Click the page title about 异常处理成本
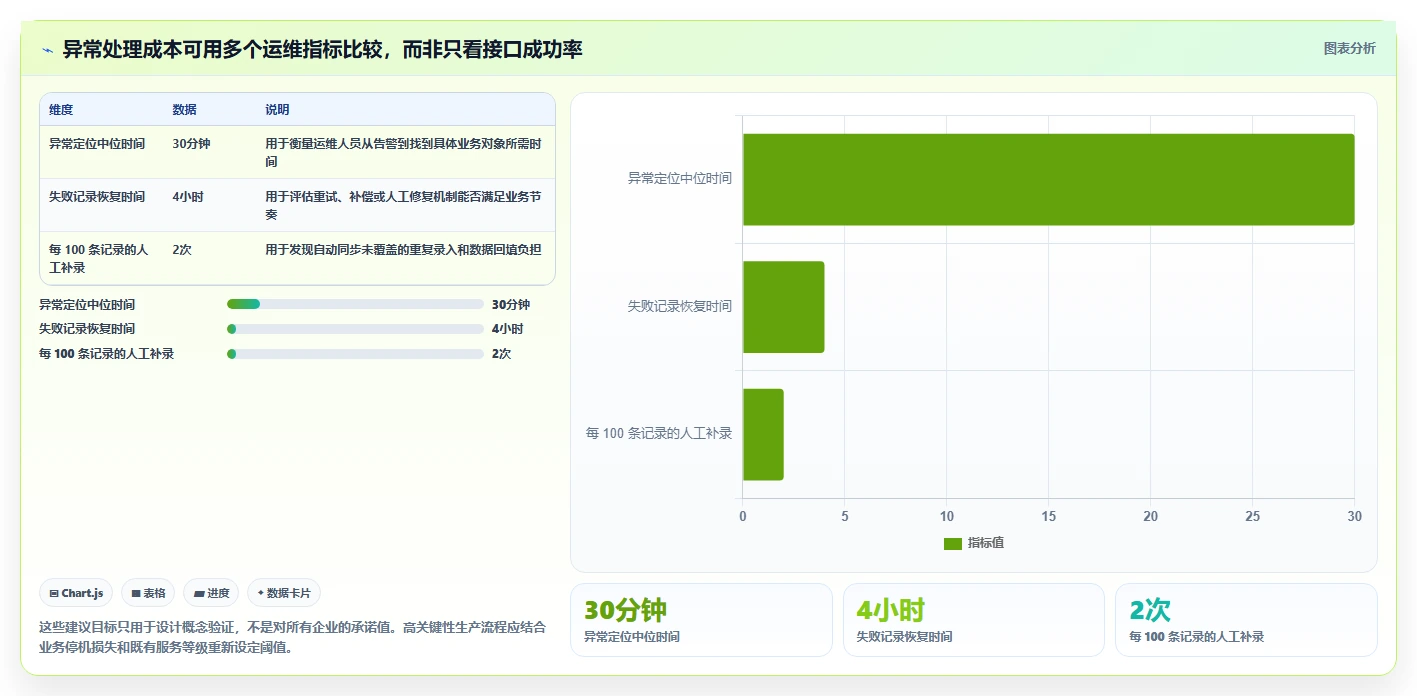Image resolution: width=1417 pixels, height=696 pixels. point(322,49)
